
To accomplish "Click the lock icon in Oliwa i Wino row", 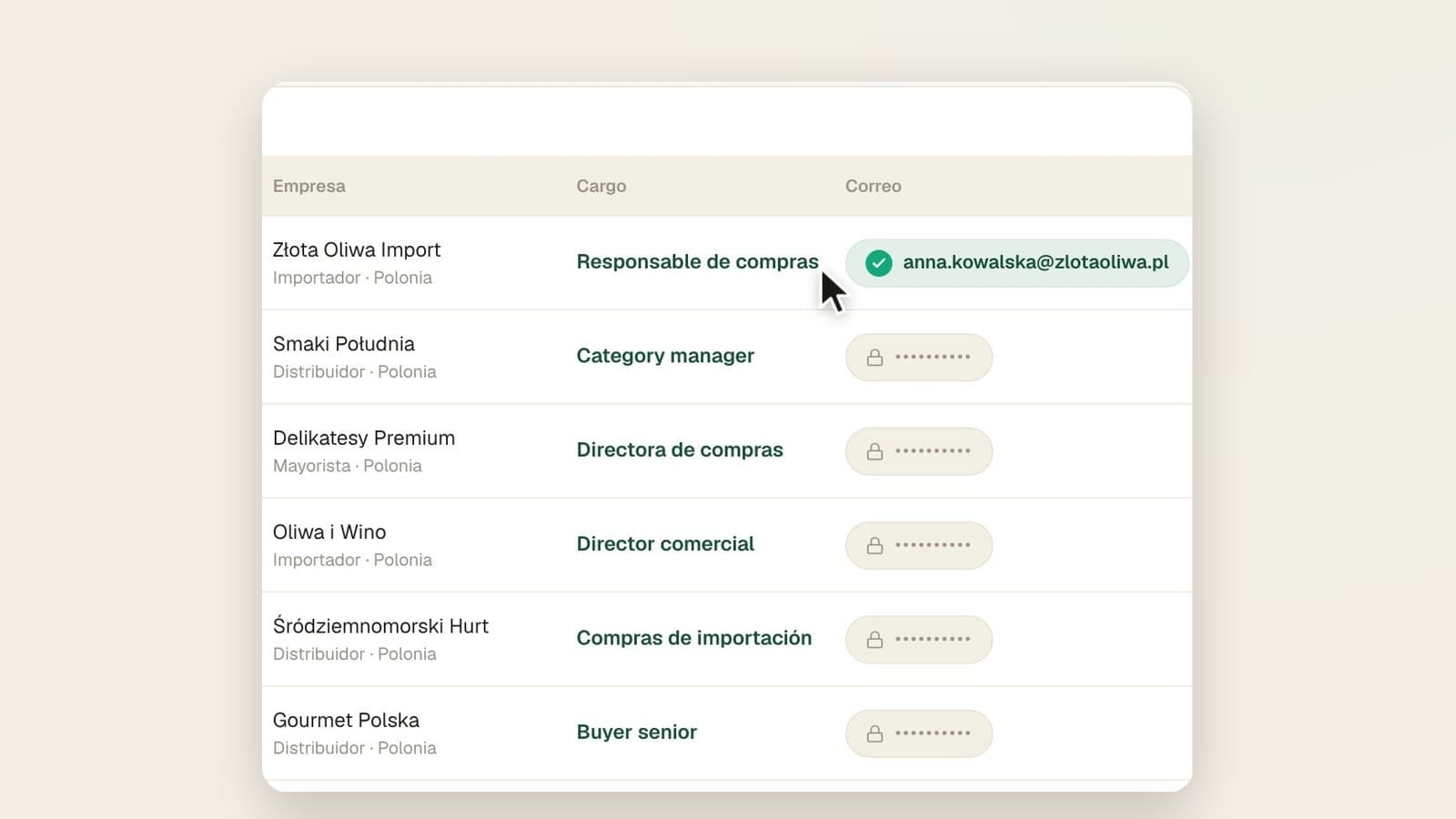I will pos(875,545).
